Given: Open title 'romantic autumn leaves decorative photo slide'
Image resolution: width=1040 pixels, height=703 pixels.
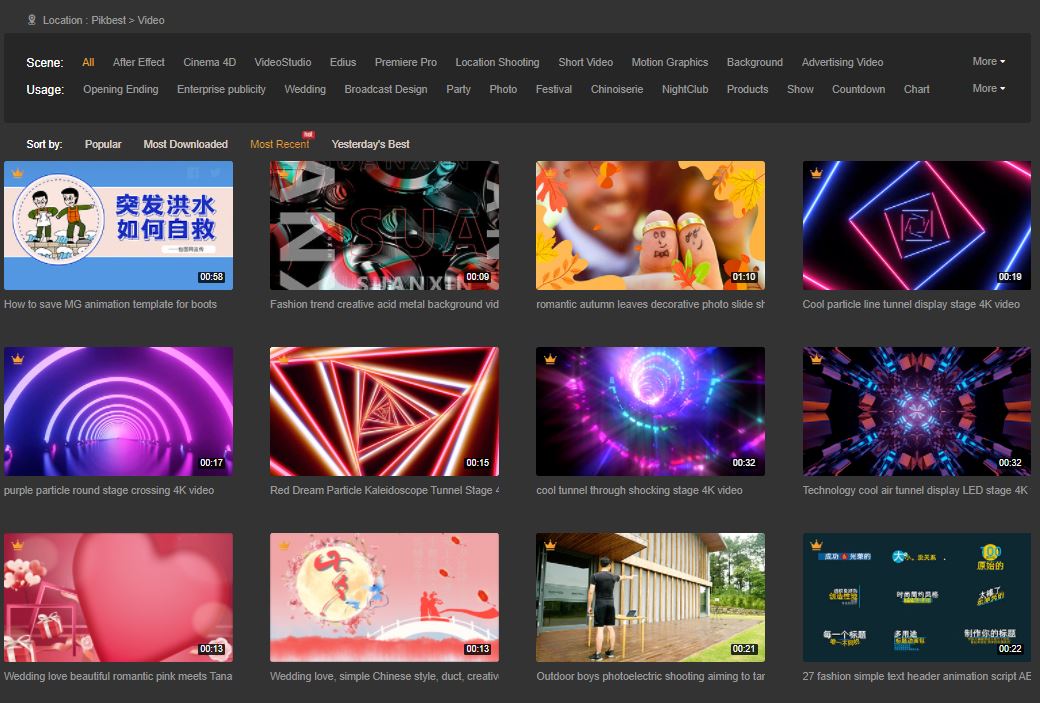Looking at the screenshot, I should pyautogui.click(x=650, y=304).
